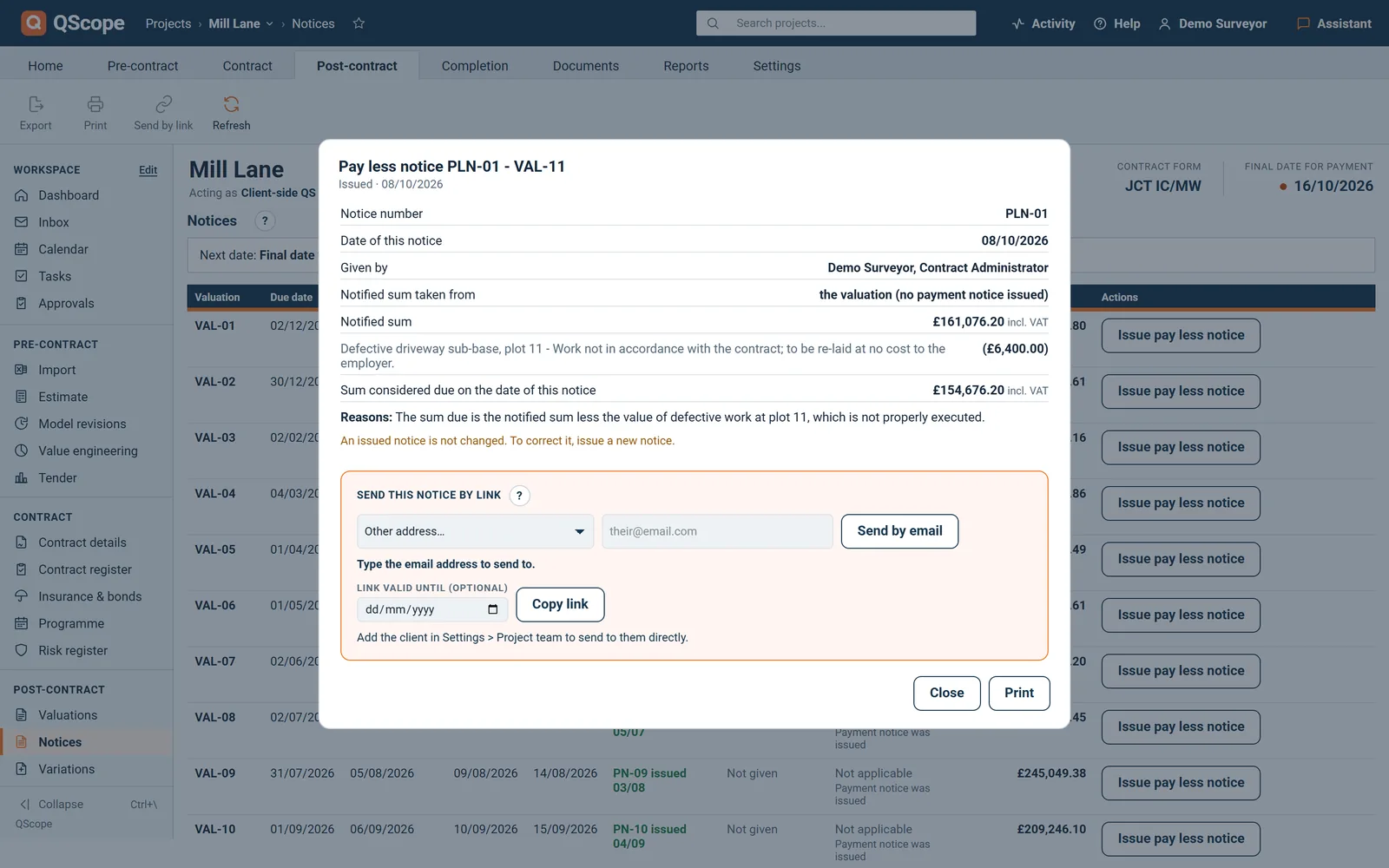Switch to the Completion tab

click(475, 66)
